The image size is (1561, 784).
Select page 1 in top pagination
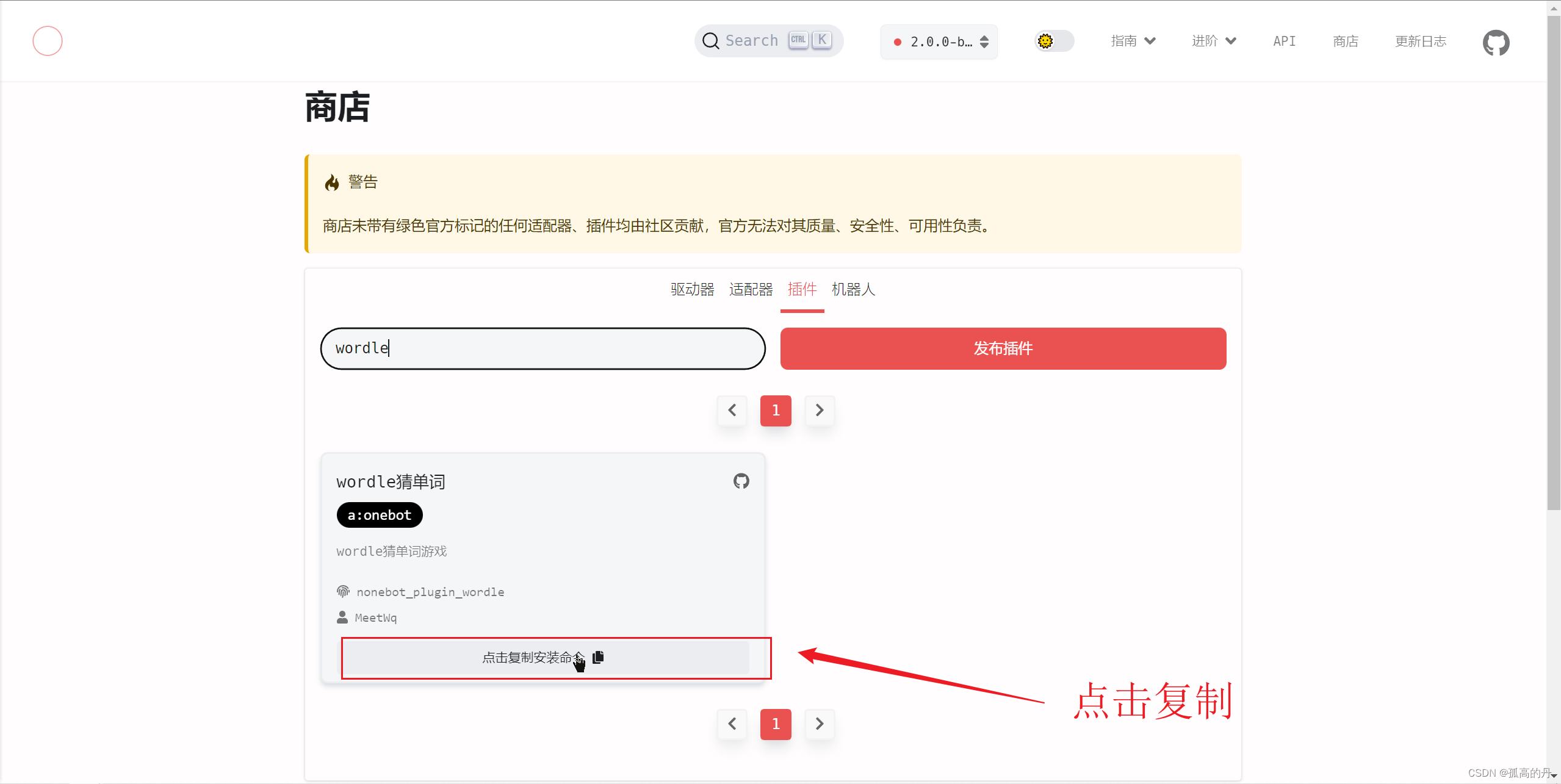(x=776, y=411)
